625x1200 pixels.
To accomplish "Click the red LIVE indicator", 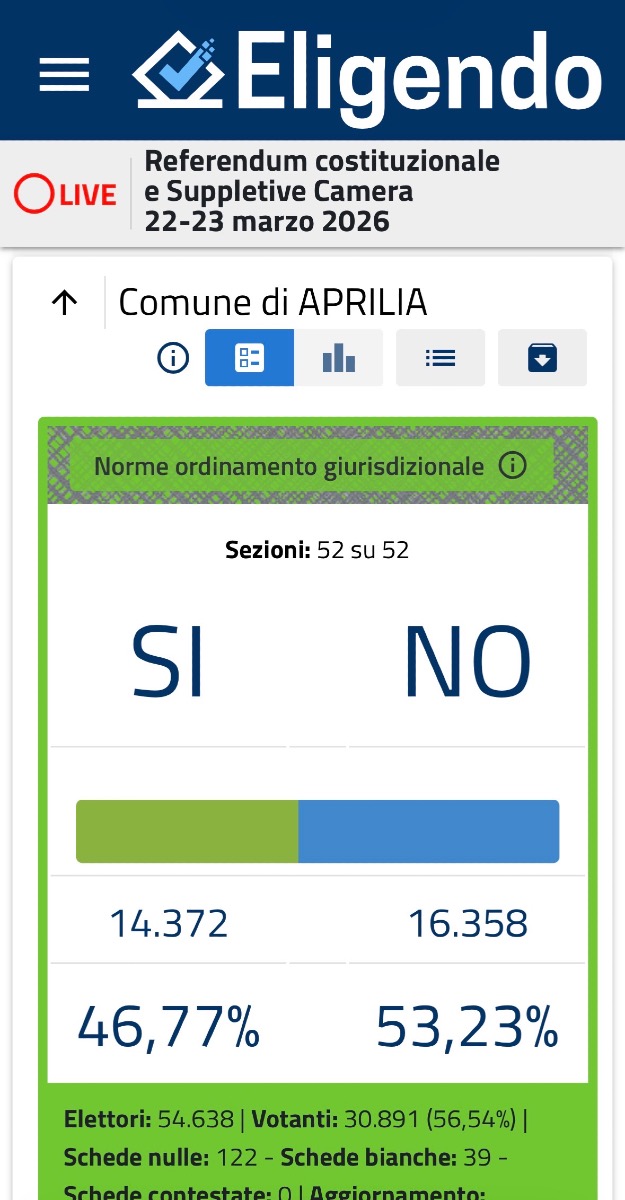I will [x=66, y=194].
